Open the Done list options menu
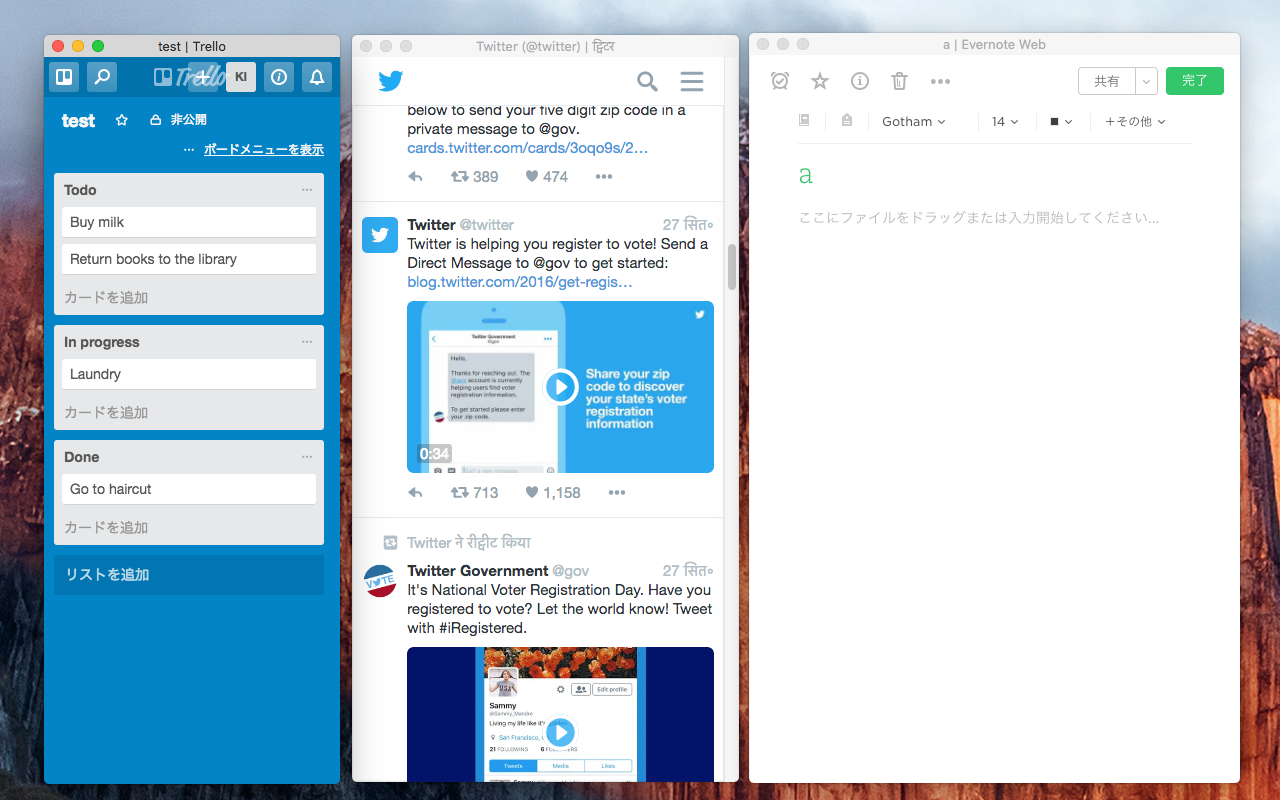Image resolution: width=1280 pixels, height=800 pixels. [x=307, y=457]
